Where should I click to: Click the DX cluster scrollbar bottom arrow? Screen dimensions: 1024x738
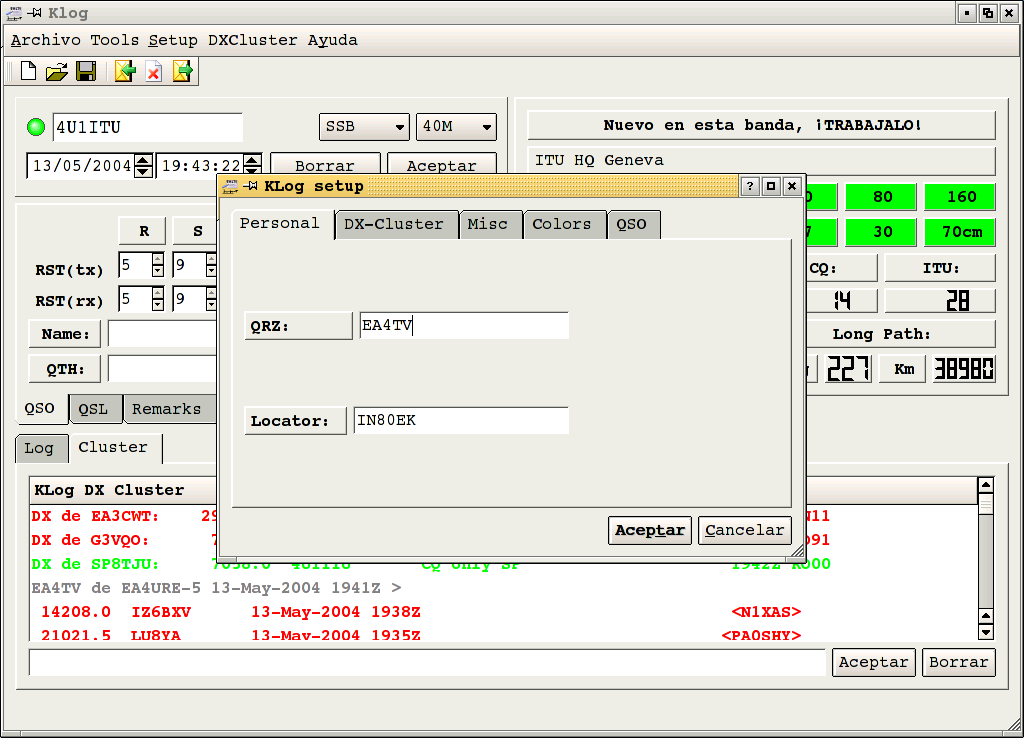click(985, 632)
